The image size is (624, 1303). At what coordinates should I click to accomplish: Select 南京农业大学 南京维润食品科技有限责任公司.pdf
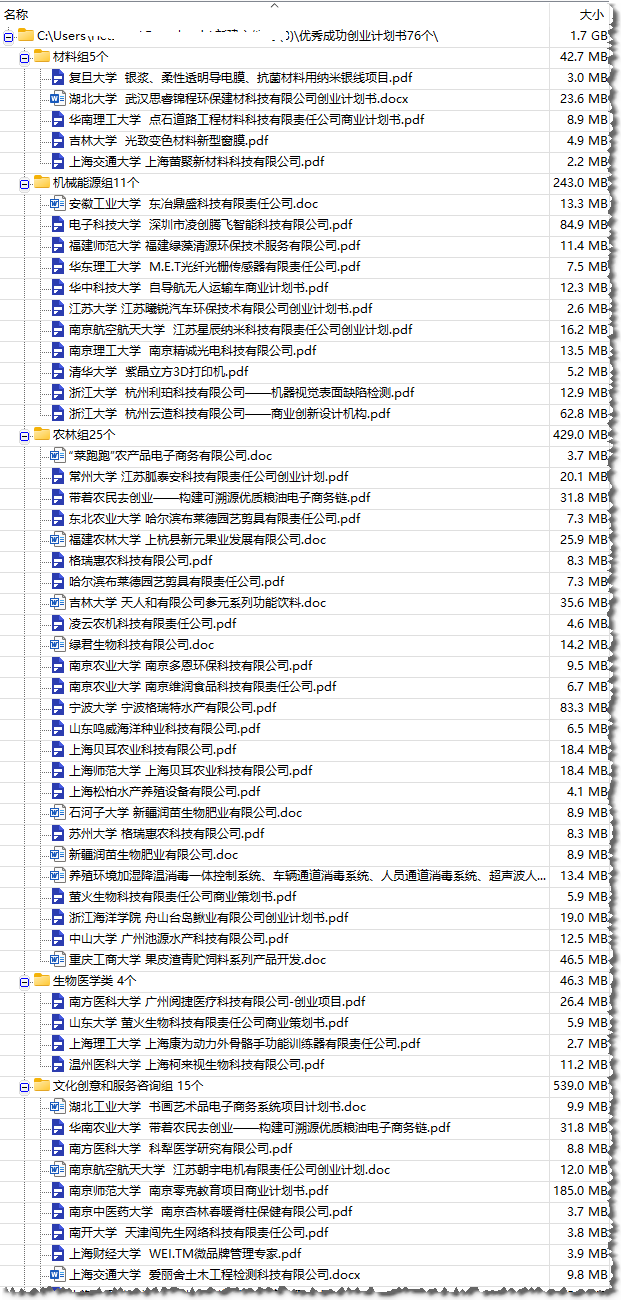pos(202,686)
